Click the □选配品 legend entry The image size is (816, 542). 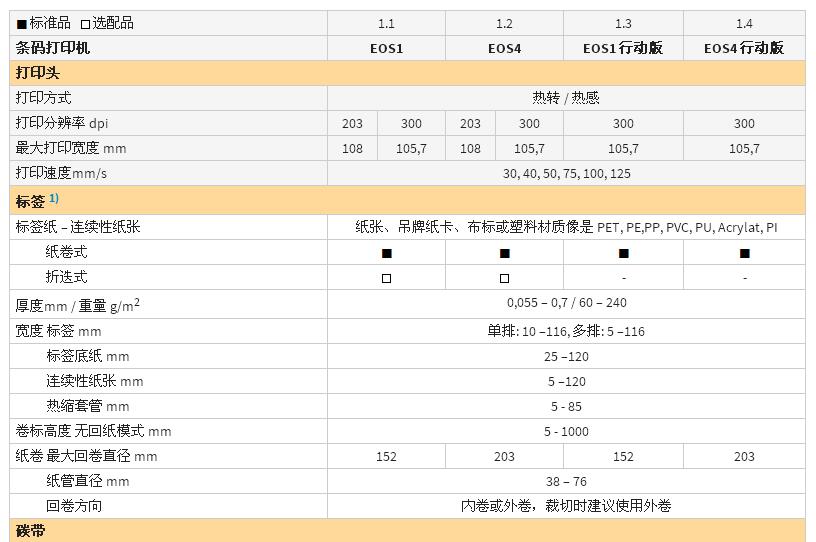[x=107, y=23]
